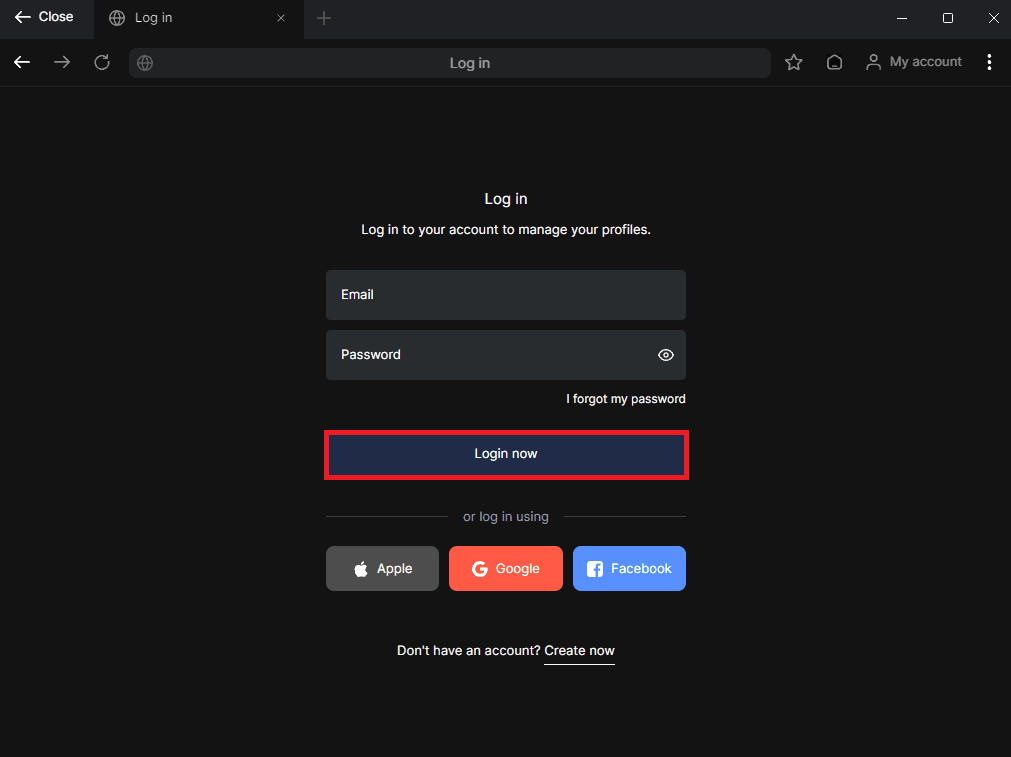Click the Email input field
The width and height of the screenshot is (1011, 757).
(x=506, y=294)
